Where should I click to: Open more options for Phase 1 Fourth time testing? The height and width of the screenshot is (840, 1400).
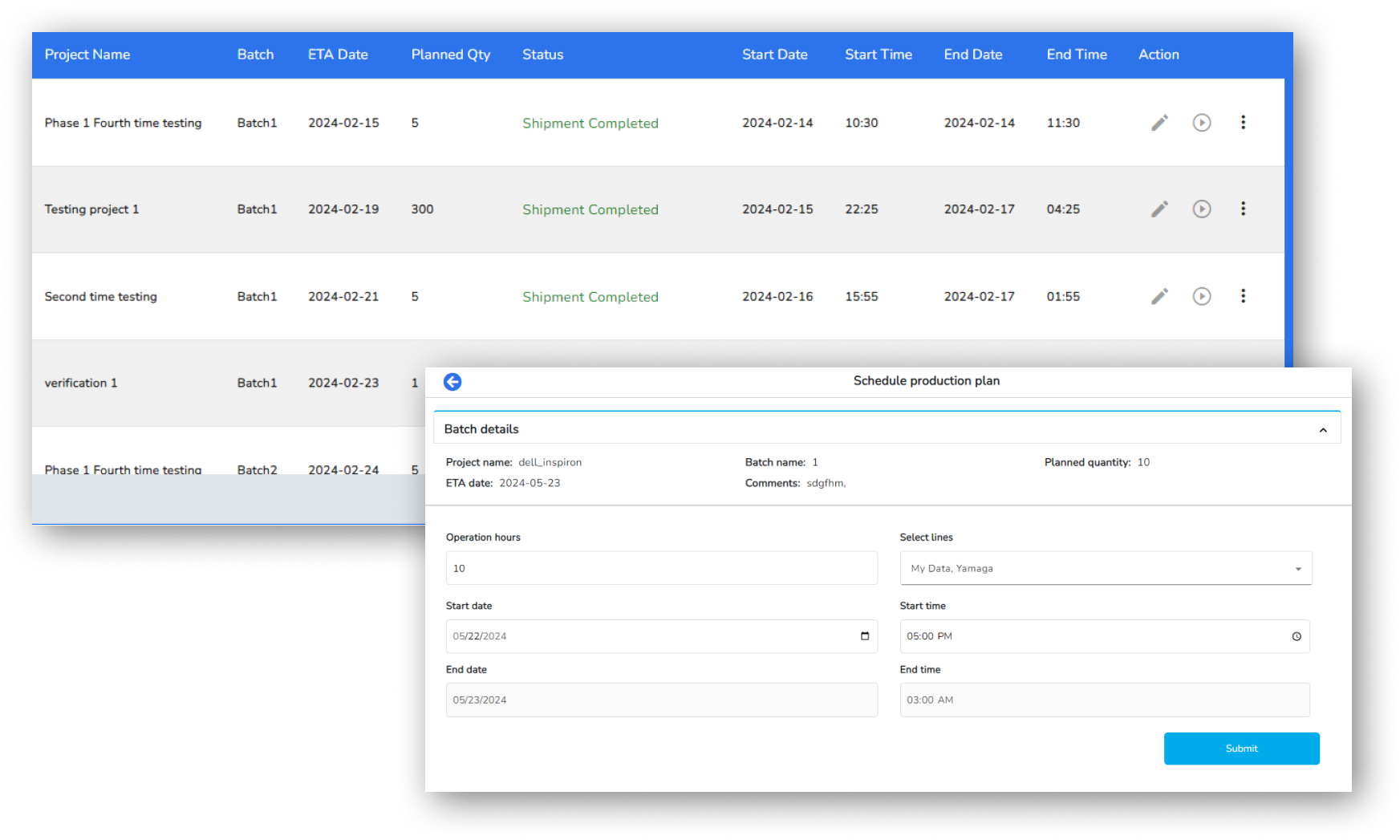(x=1243, y=123)
